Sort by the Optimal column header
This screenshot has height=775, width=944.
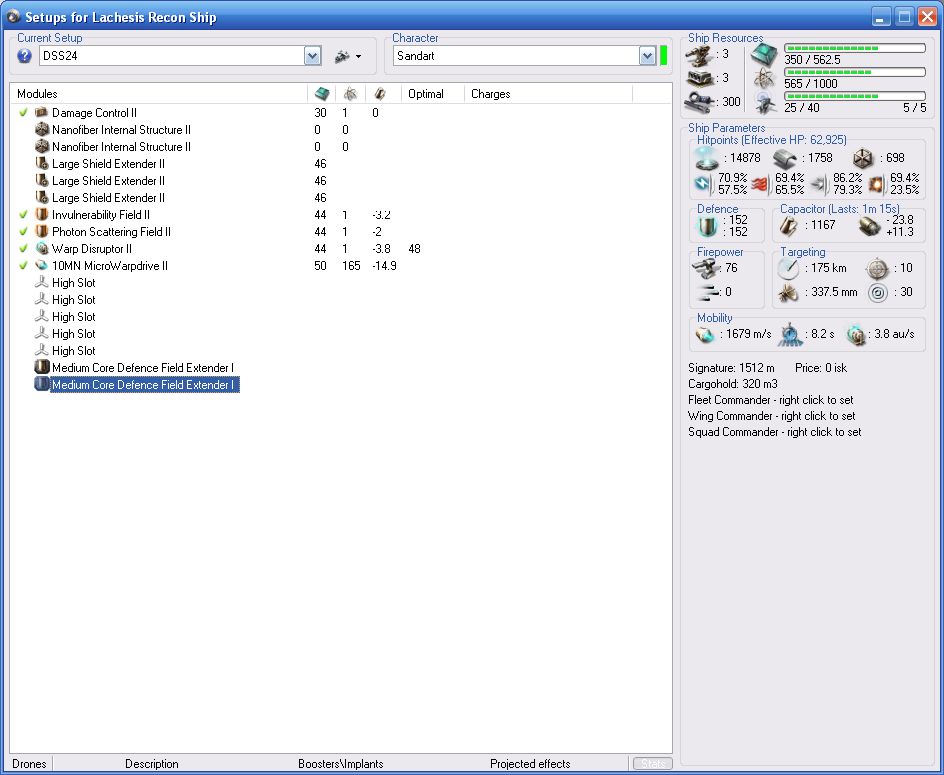click(x=426, y=93)
